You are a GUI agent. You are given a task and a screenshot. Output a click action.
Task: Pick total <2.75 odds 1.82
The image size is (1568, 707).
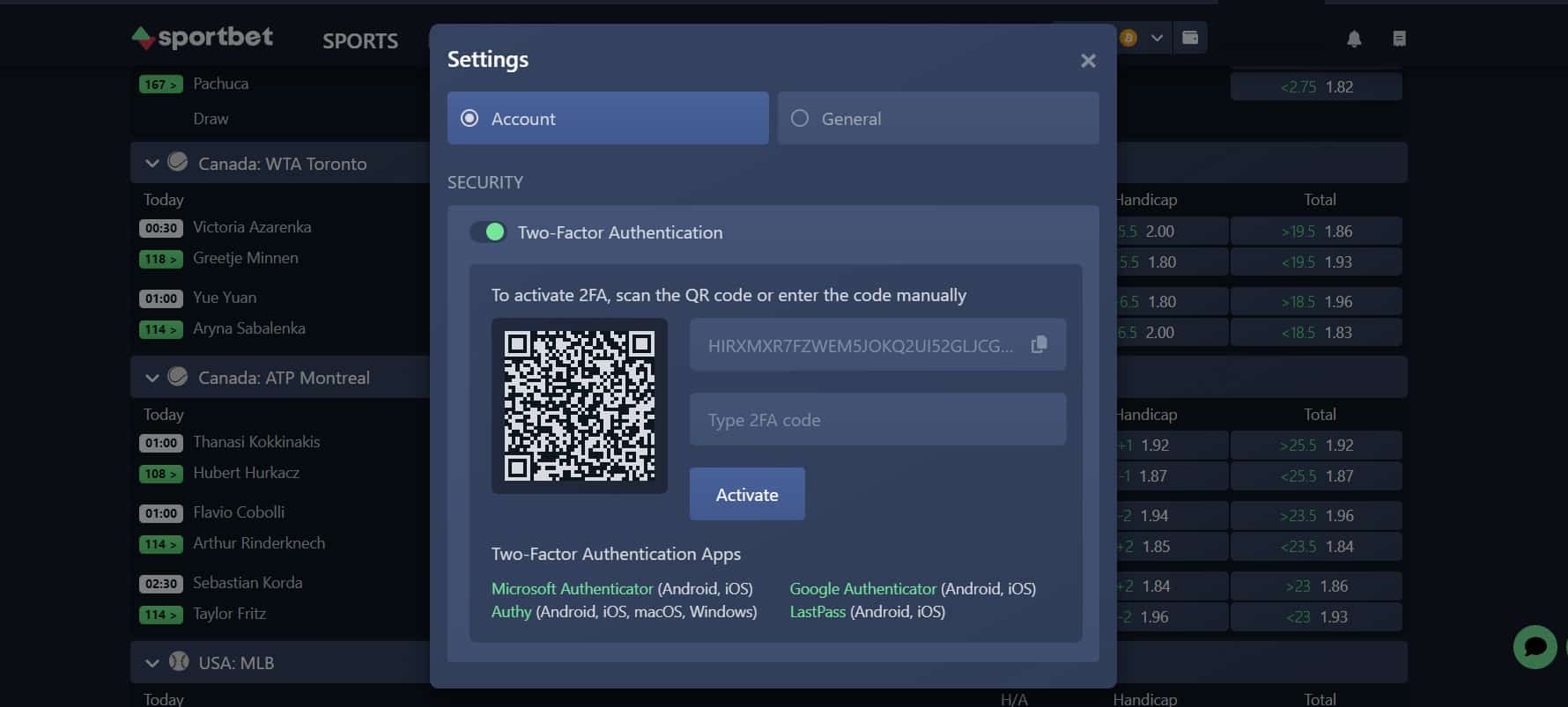click(1316, 86)
